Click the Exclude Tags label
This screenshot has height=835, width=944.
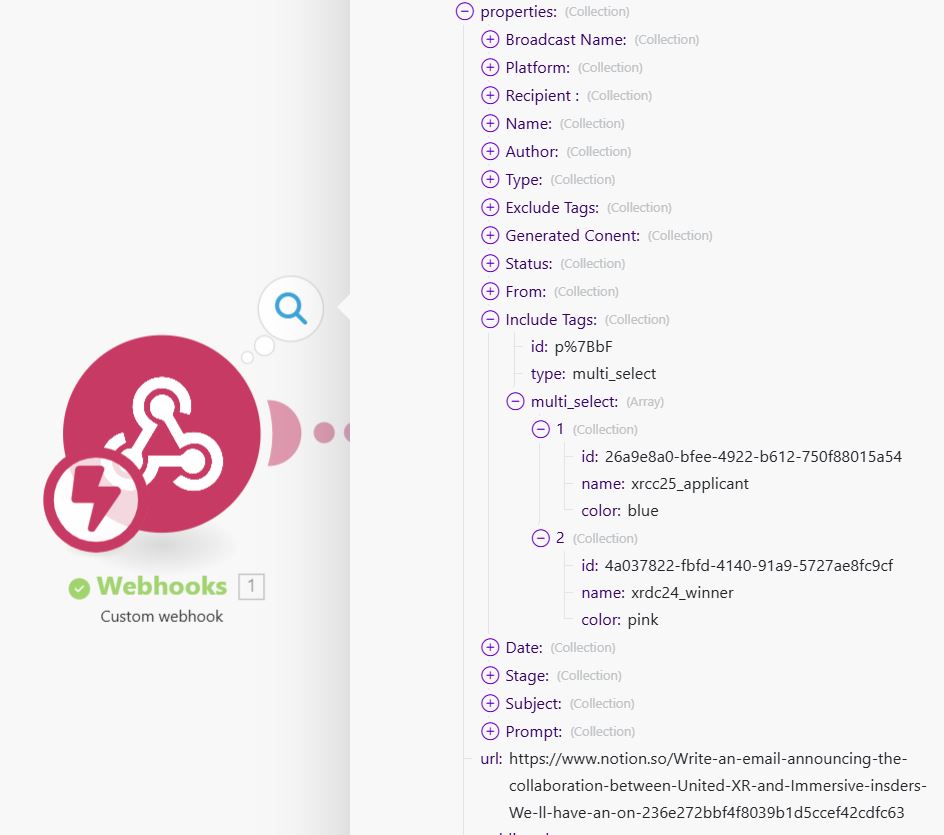552,208
